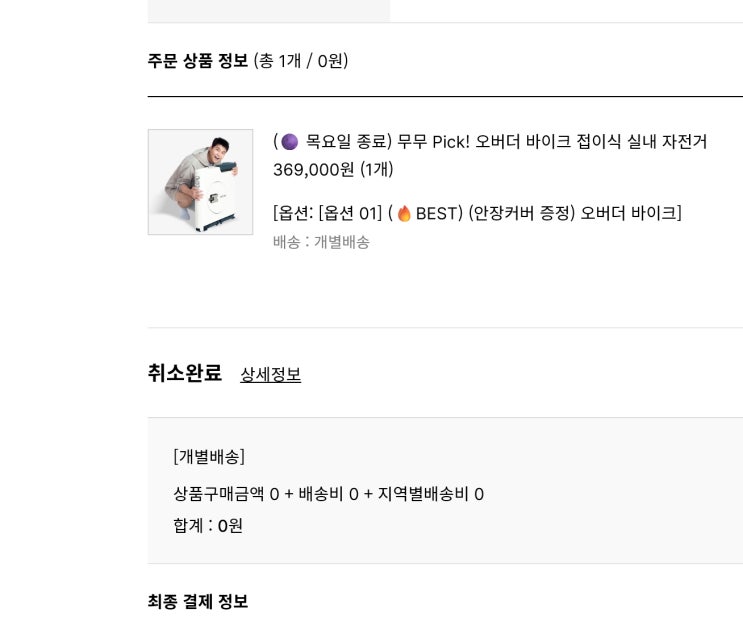Click the 배송비 0 text
This screenshot has height=621, width=743.
coord(328,494)
